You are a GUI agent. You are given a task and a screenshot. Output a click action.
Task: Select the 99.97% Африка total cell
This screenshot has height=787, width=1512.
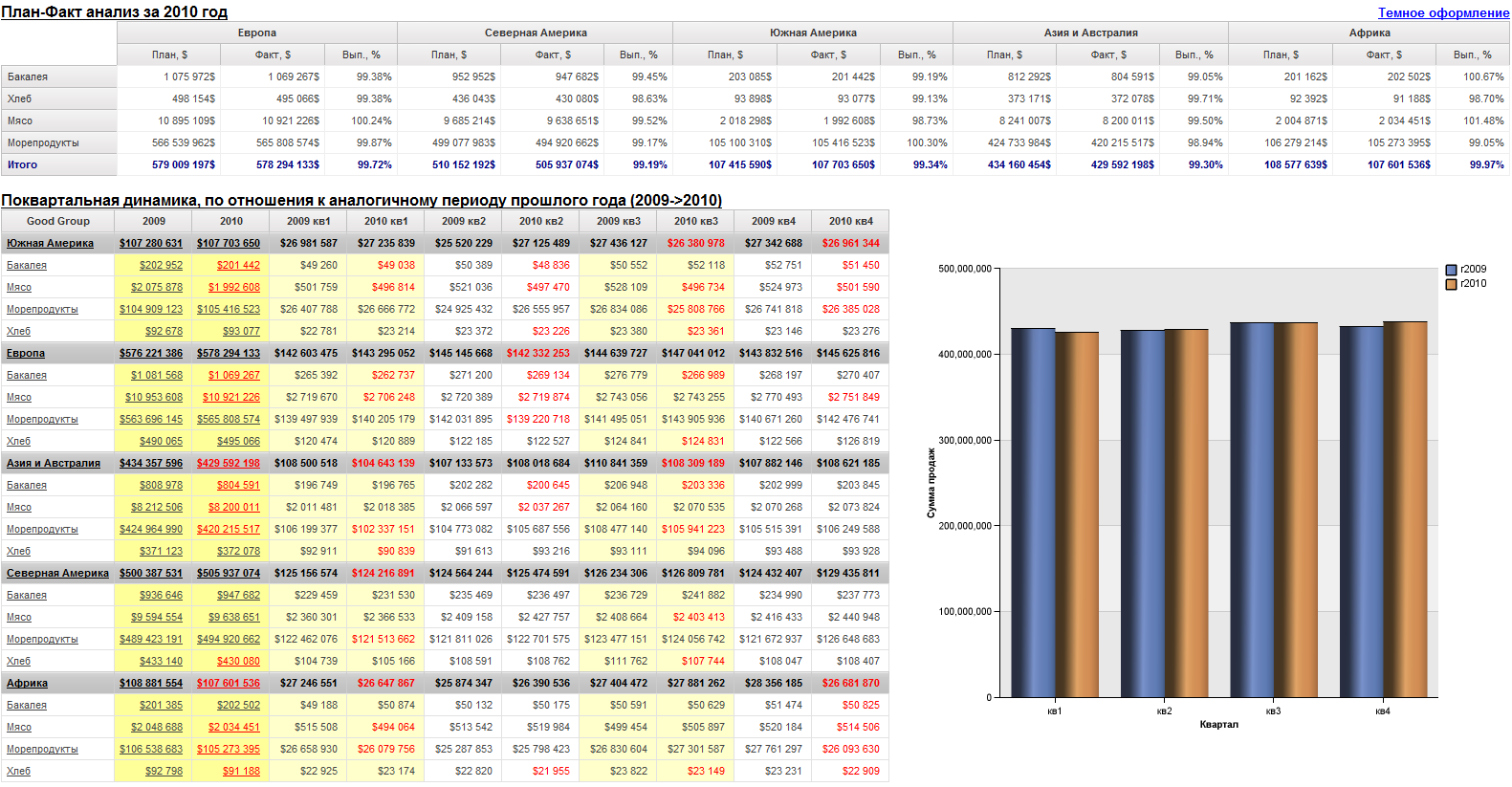[x=1473, y=164]
